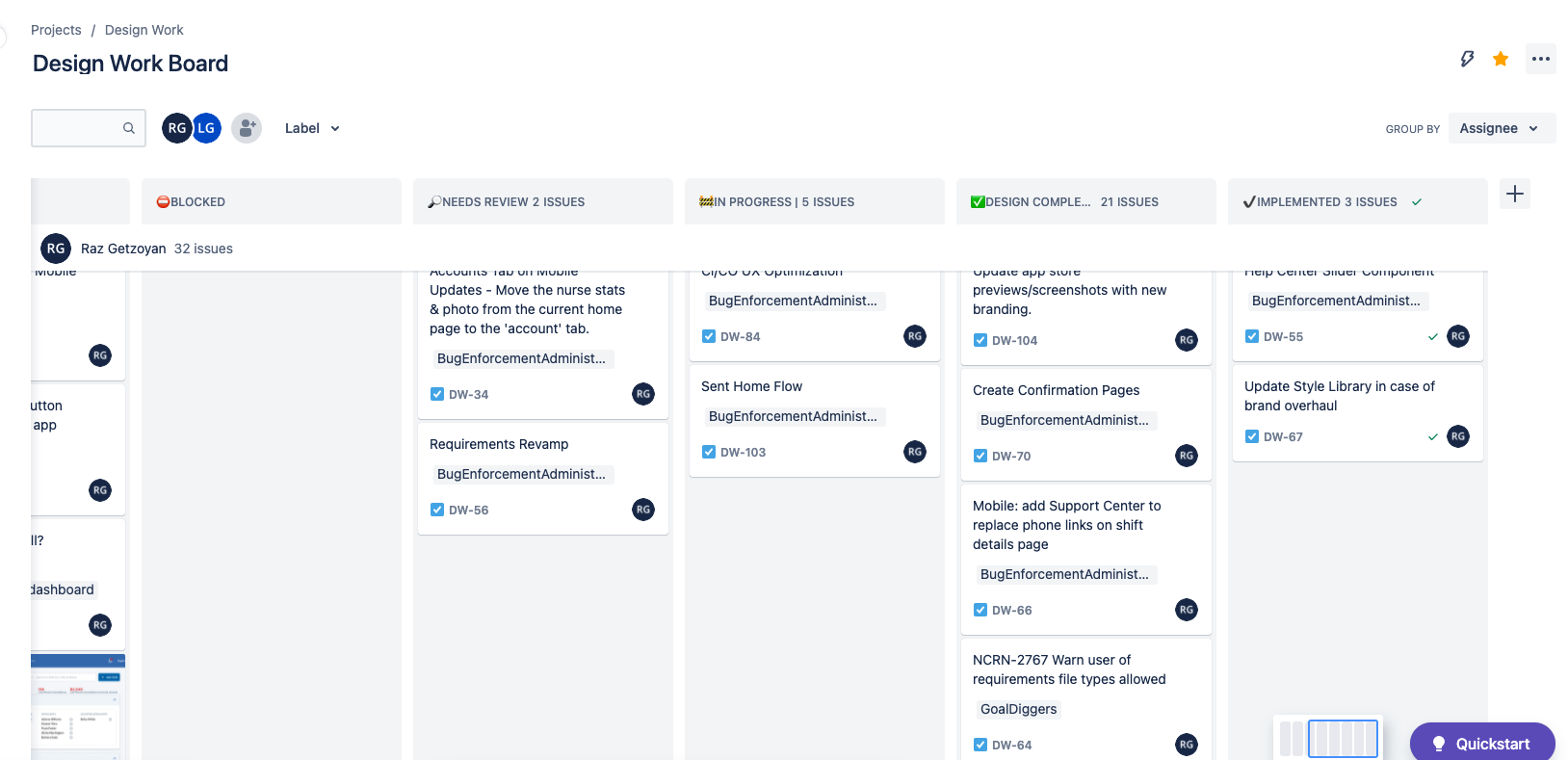This screenshot has width=1568, height=760.
Task: Open the three-dot more actions menu
Action: [x=1541, y=59]
